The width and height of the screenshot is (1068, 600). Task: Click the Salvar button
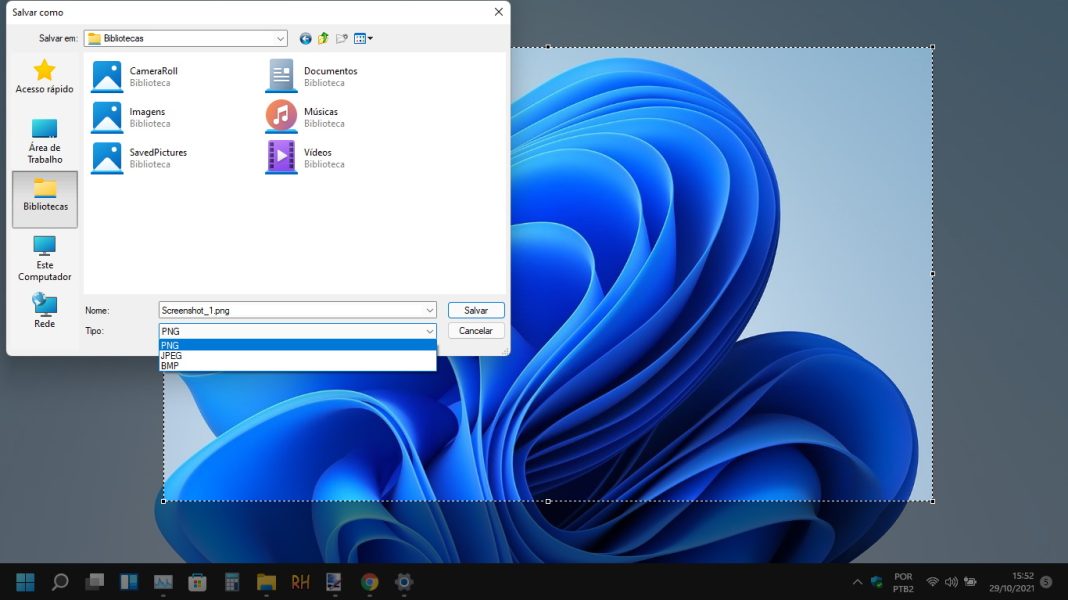[475, 310]
